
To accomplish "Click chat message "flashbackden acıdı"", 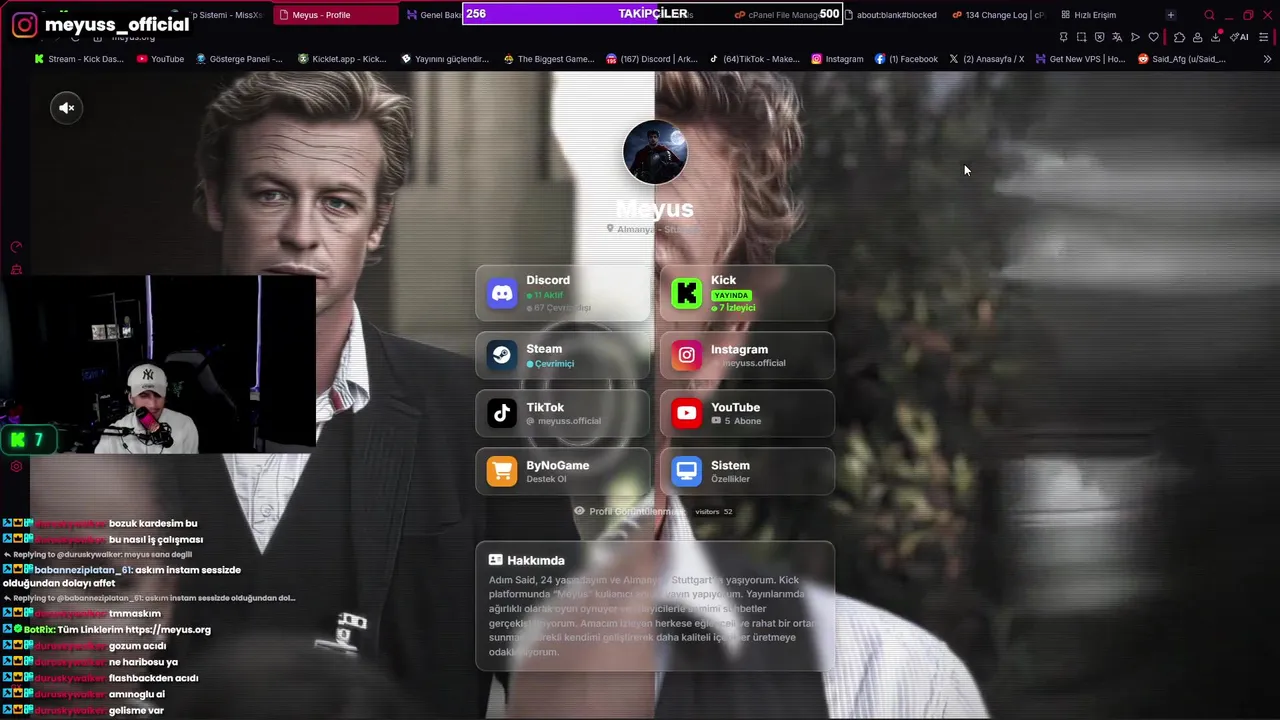I will pyautogui.click(x=153, y=678).
